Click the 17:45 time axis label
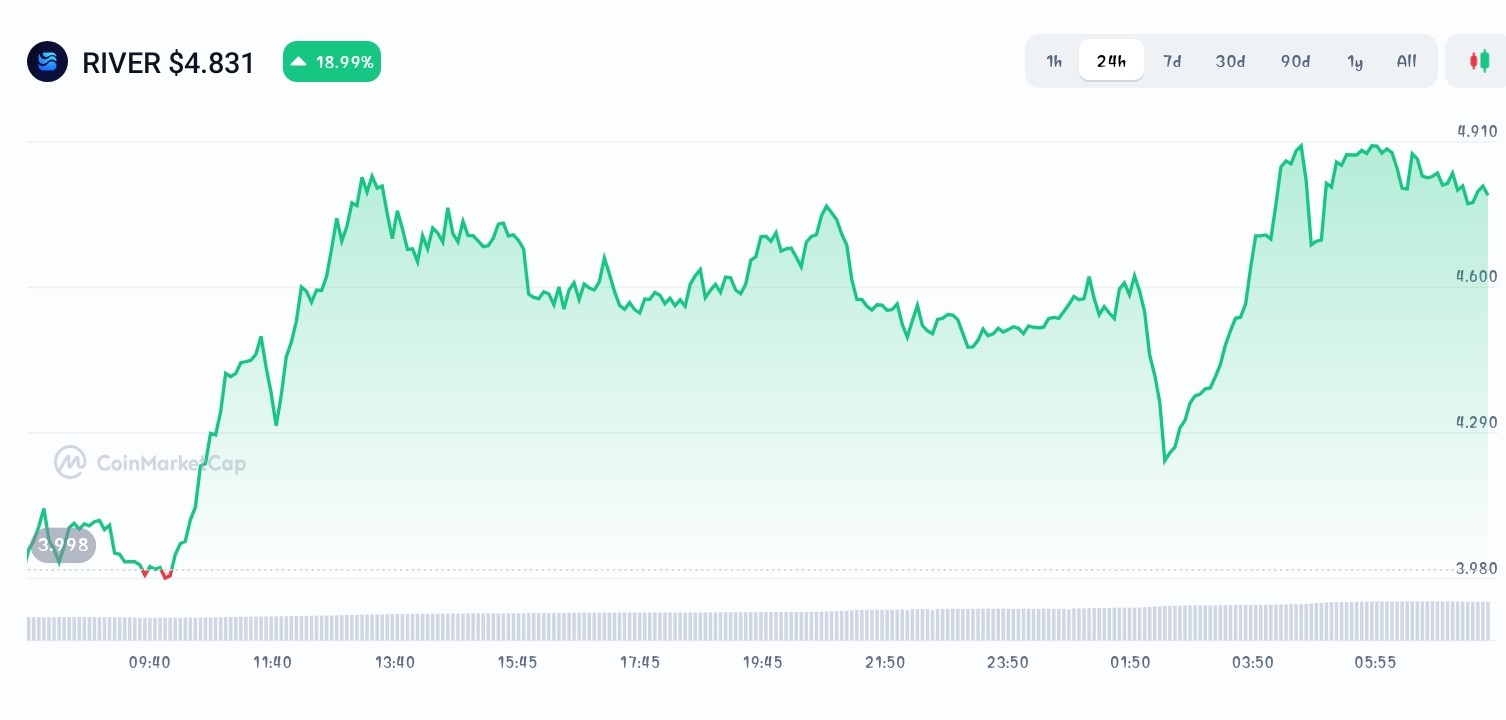 [x=639, y=662]
